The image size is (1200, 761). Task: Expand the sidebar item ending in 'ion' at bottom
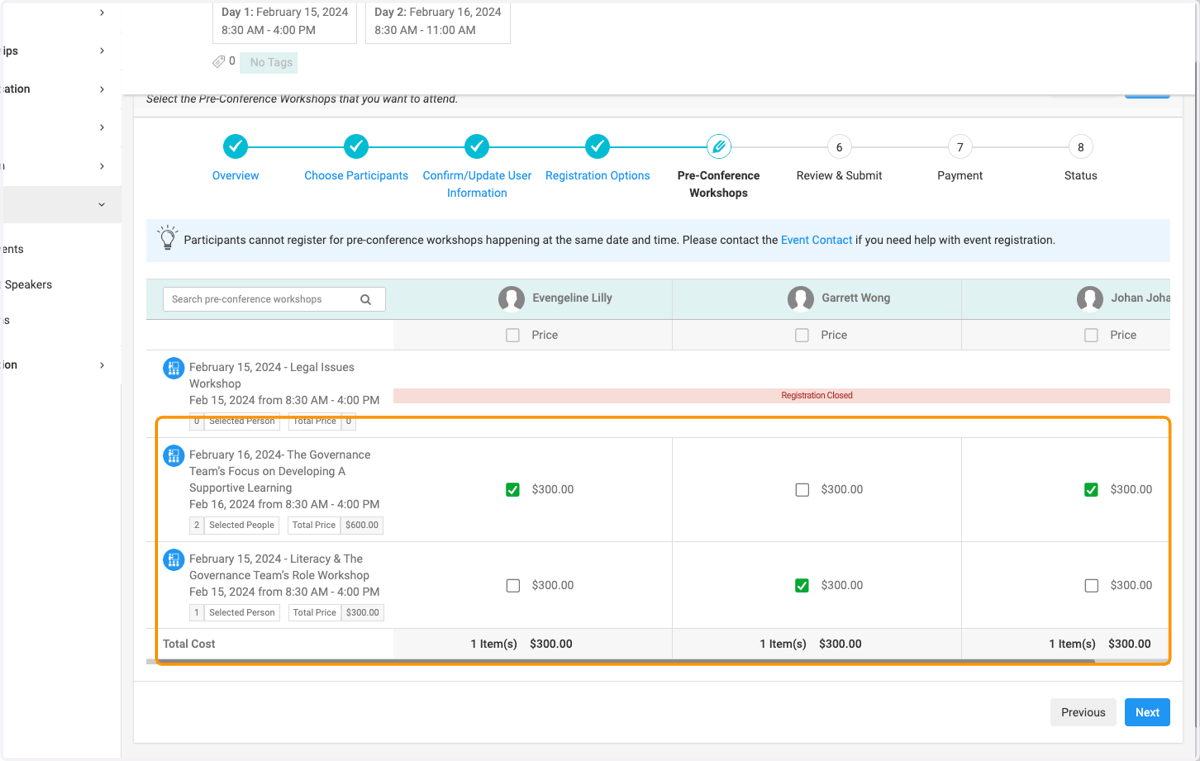(102, 365)
